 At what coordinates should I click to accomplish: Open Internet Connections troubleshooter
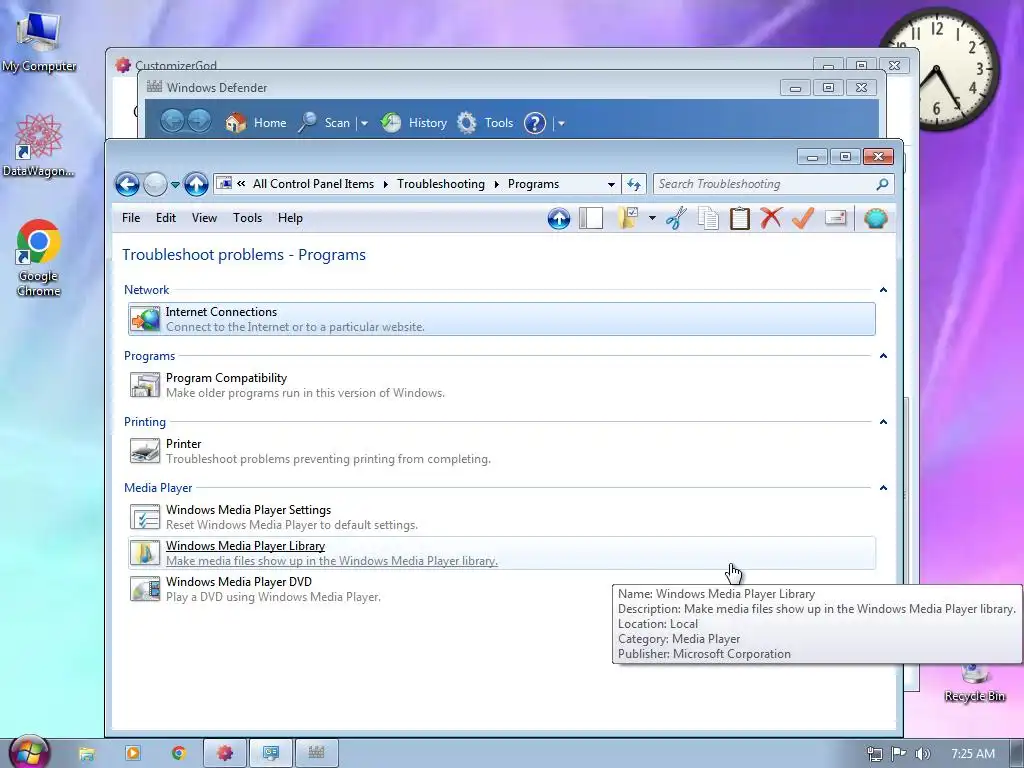(502, 319)
